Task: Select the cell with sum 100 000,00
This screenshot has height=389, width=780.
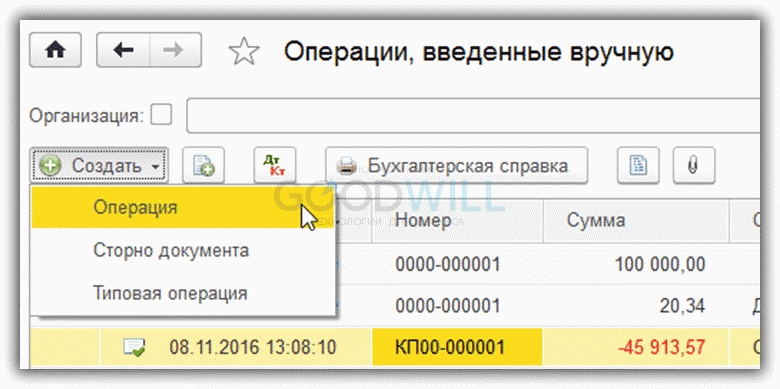Action: [x=636, y=264]
